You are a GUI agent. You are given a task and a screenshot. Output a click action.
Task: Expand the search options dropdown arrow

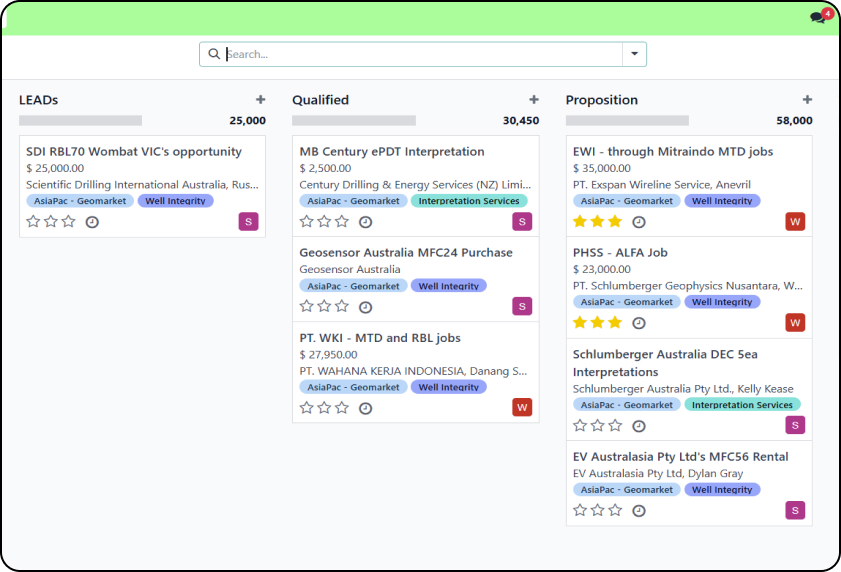[x=634, y=54]
